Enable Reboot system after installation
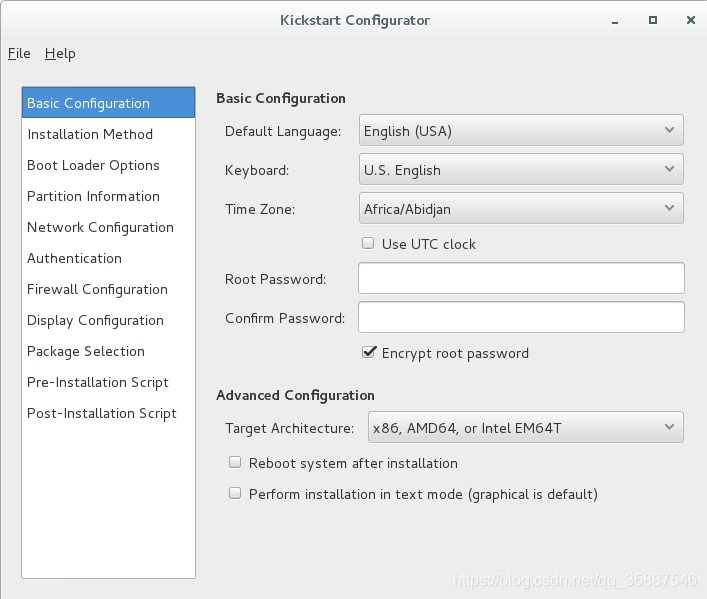This screenshot has width=707, height=599. 235,462
